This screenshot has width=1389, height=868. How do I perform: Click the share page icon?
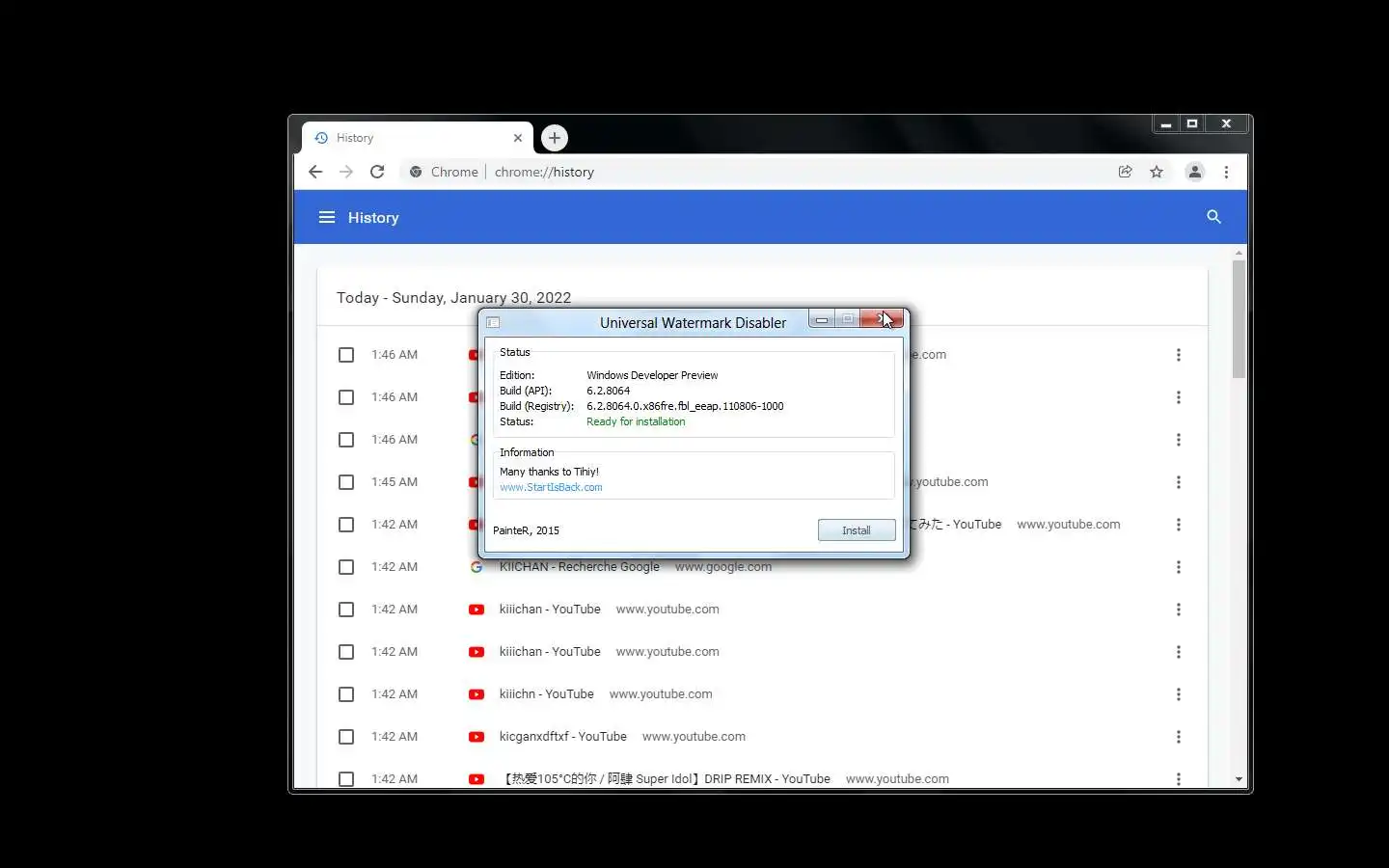pyautogui.click(x=1125, y=172)
